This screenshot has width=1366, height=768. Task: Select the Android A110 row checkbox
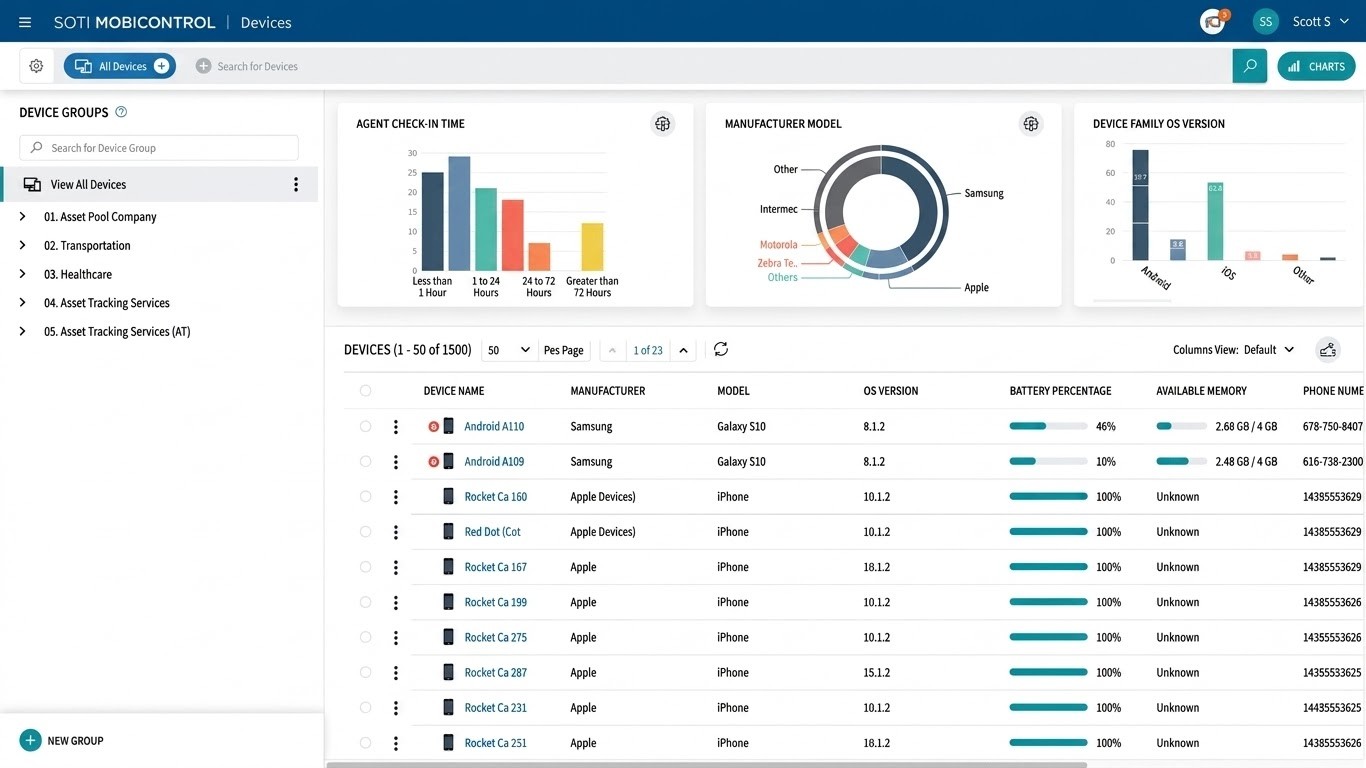pos(365,426)
